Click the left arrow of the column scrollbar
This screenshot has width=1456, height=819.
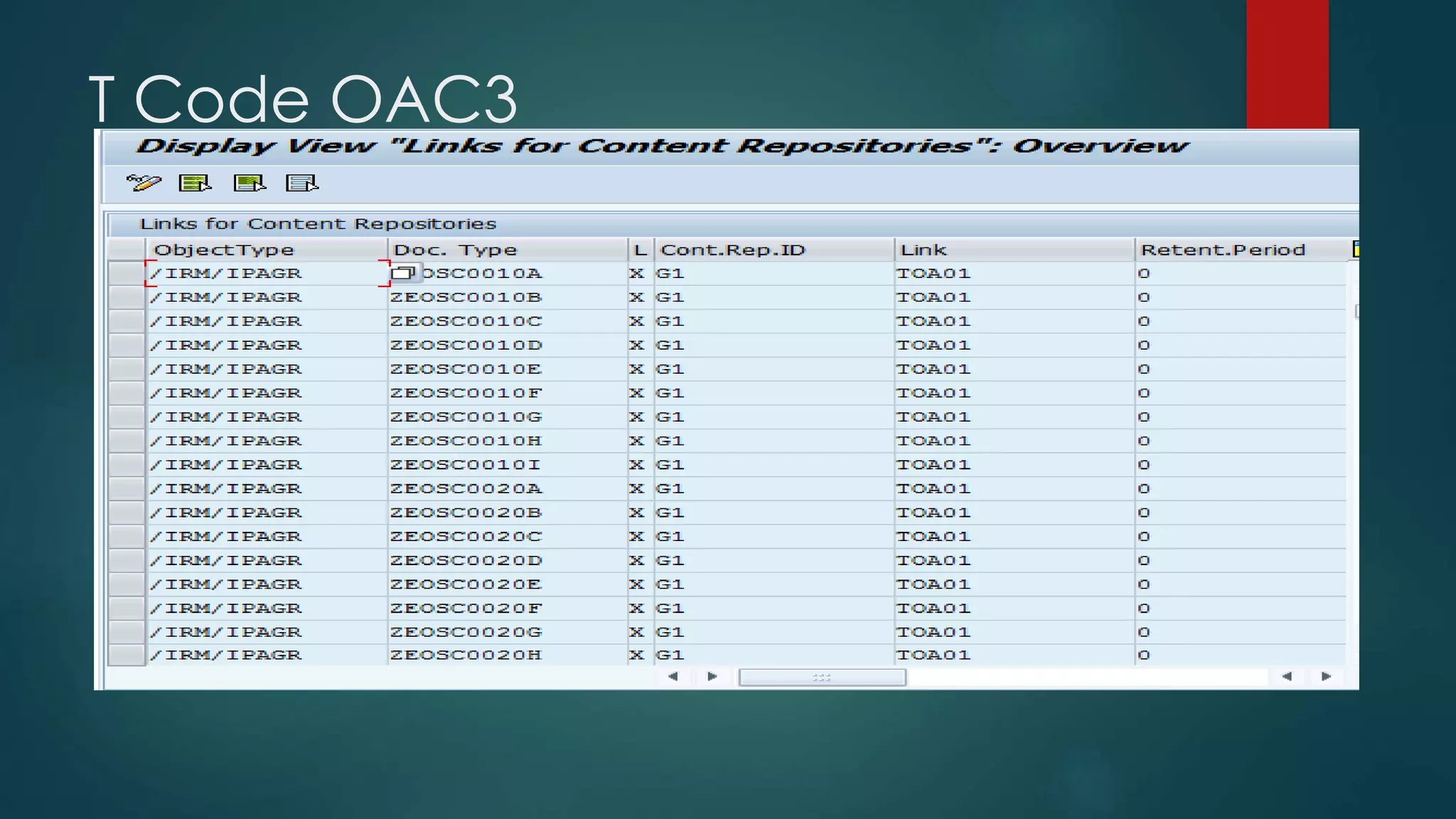673,677
